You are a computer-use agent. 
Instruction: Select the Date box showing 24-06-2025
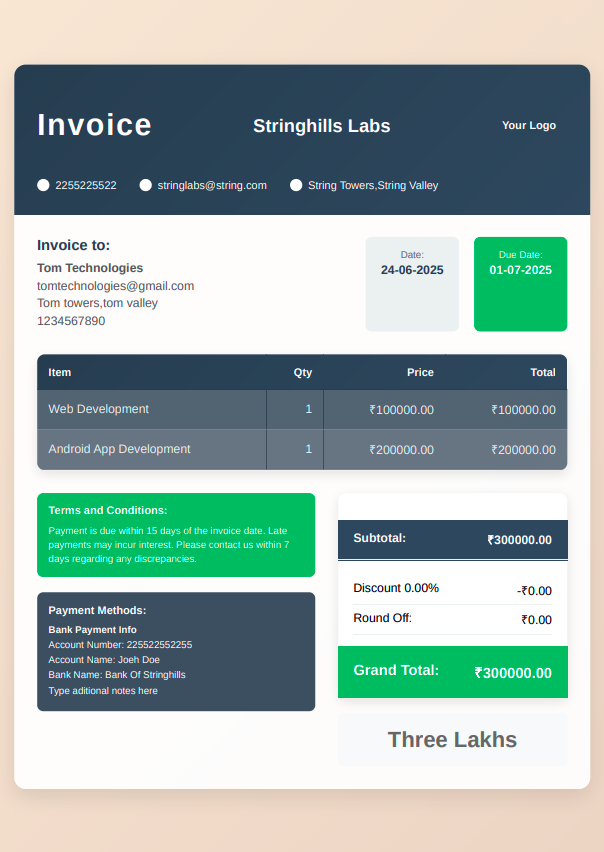click(x=412, y=284)
